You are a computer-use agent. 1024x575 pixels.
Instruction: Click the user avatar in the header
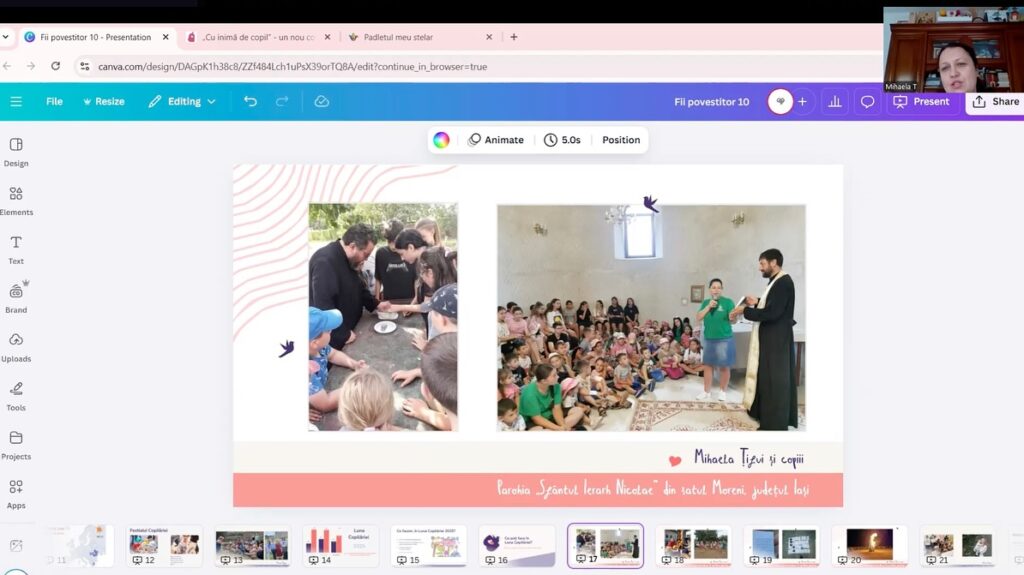(780, 101)
